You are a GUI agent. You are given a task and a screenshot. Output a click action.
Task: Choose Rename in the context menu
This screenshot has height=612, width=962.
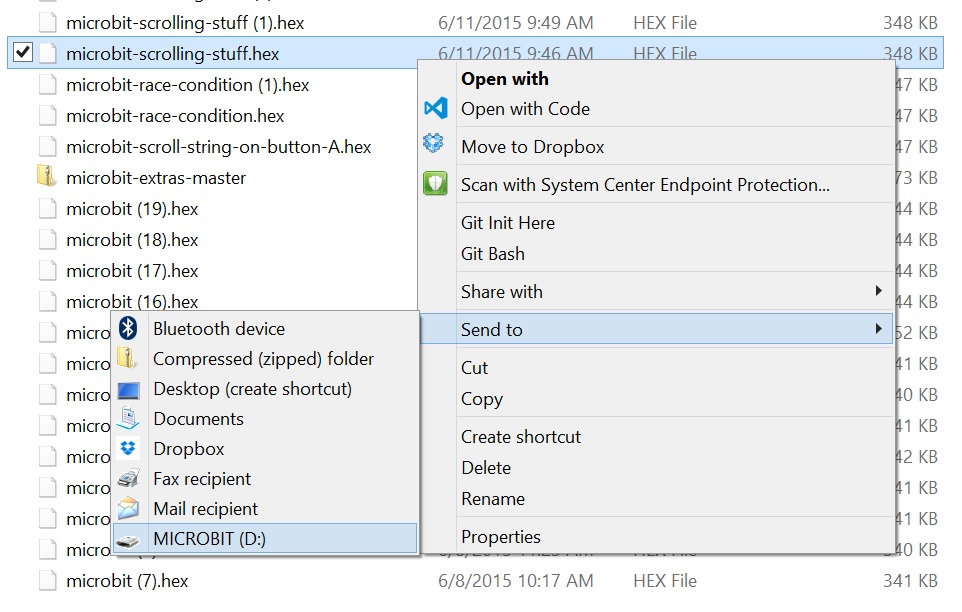pyautogui.click(x=492, y=499)
